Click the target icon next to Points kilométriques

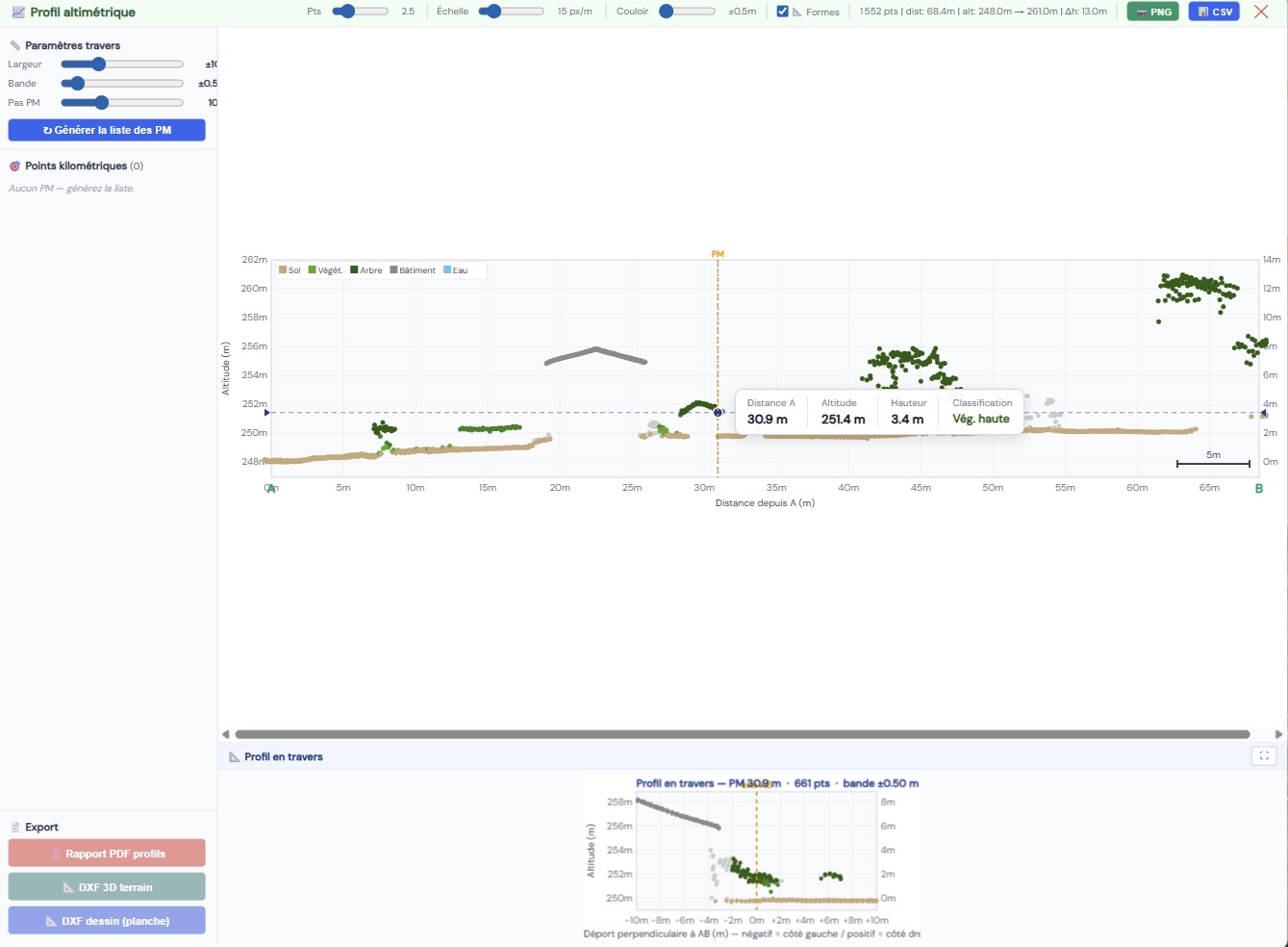point(15,166)
